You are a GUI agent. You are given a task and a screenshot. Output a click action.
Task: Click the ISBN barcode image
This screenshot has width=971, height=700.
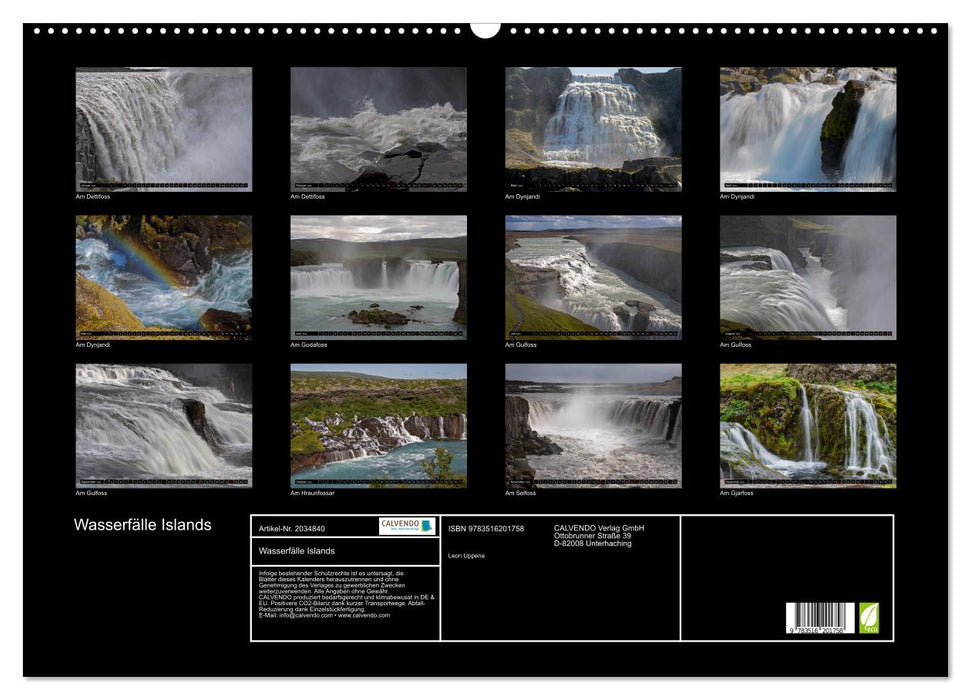pos(820,618)
